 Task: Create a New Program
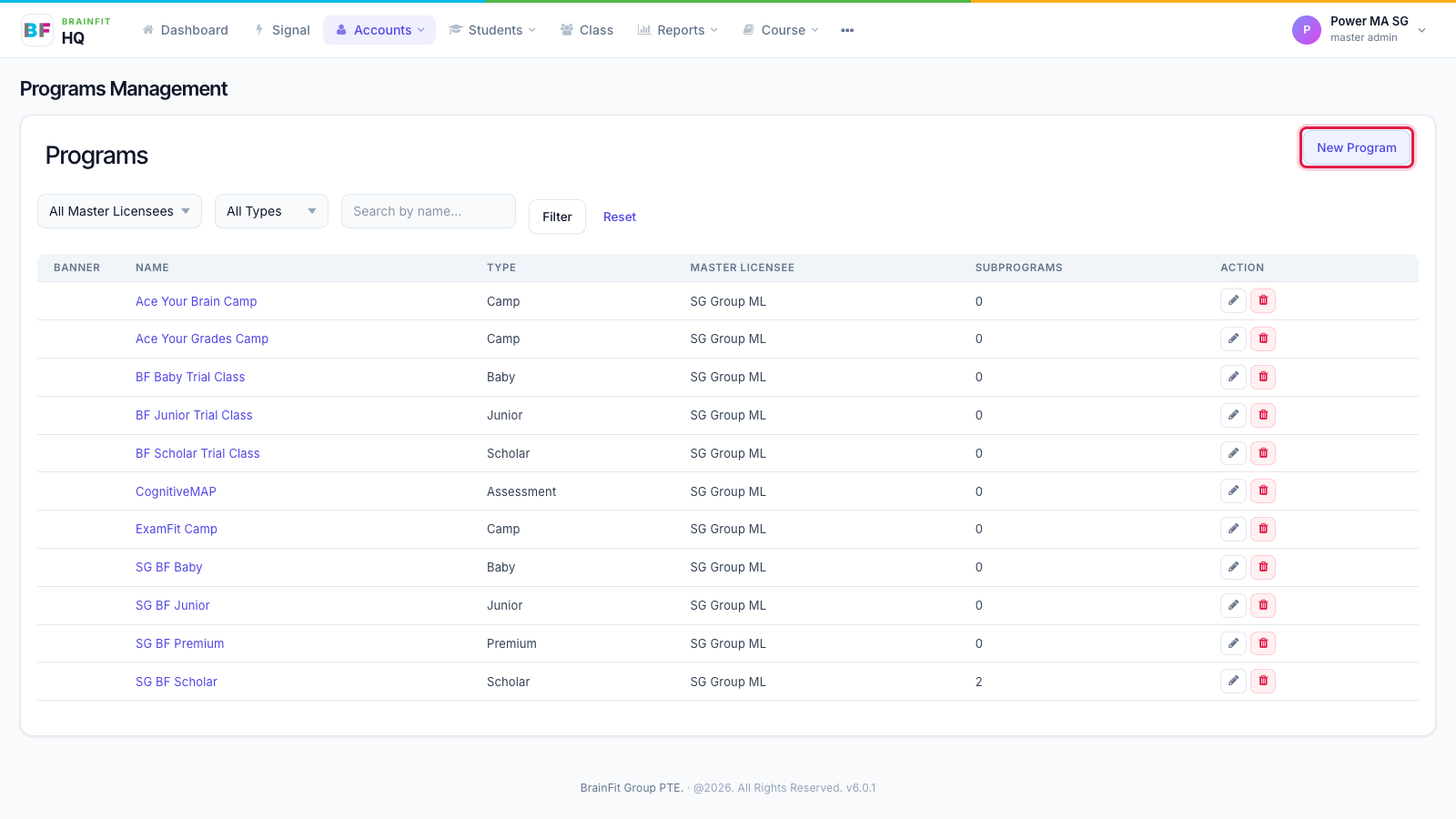1356,147
